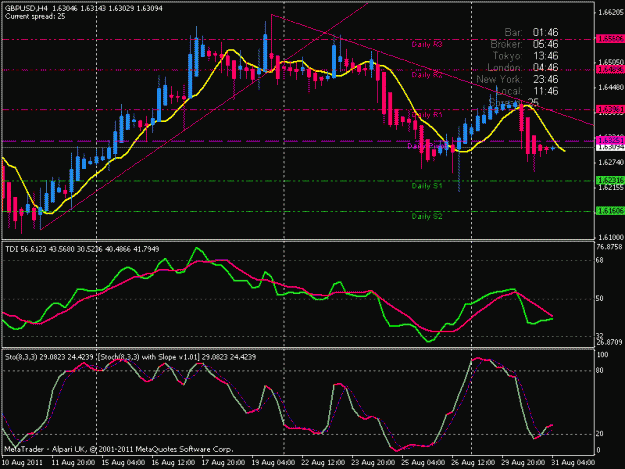The image size is (625, 469).
Task: Click the 1.62155 price scale value
Action: pos(610,187)
